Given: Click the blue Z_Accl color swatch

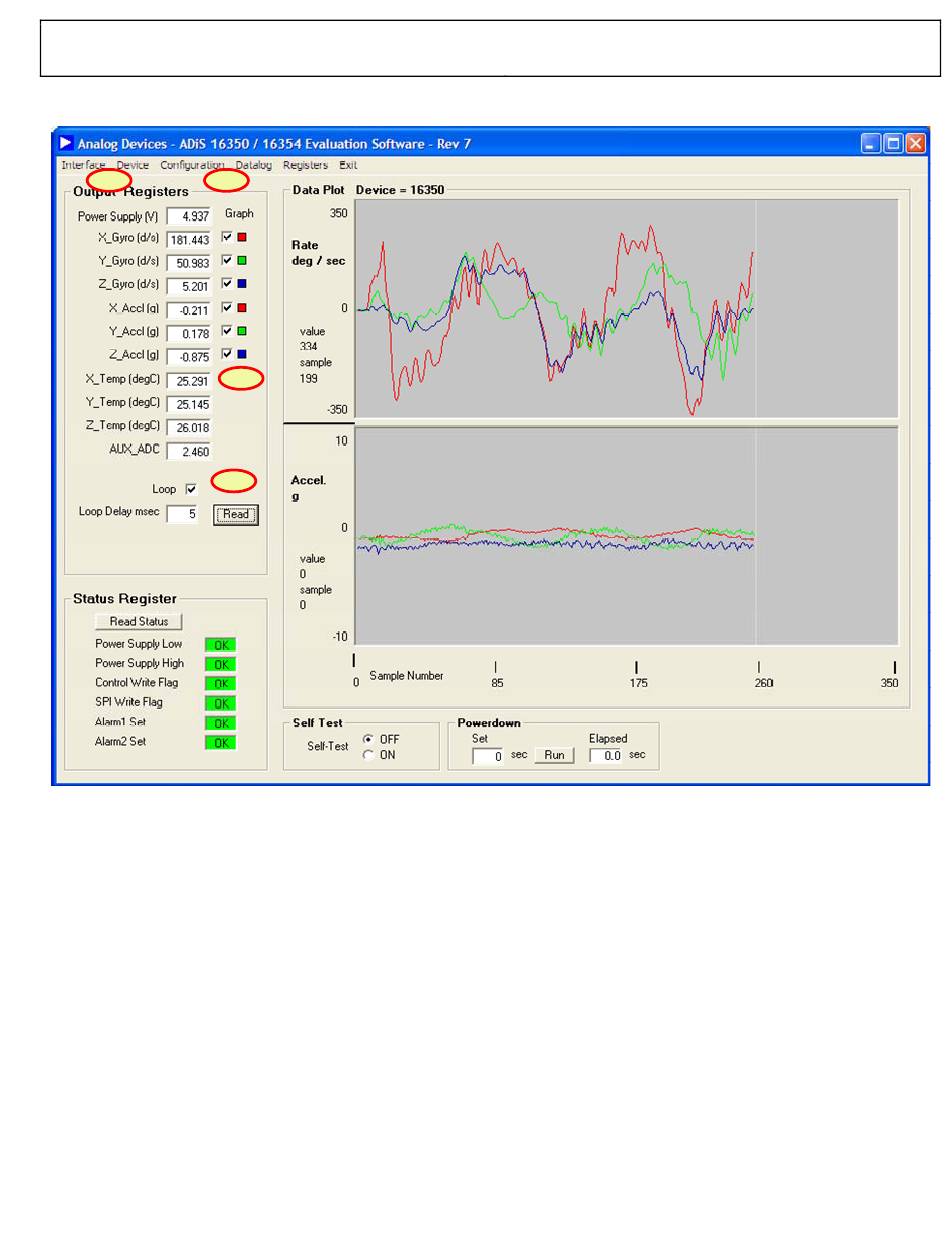Looking at the screenshot, I should [242, 353].
